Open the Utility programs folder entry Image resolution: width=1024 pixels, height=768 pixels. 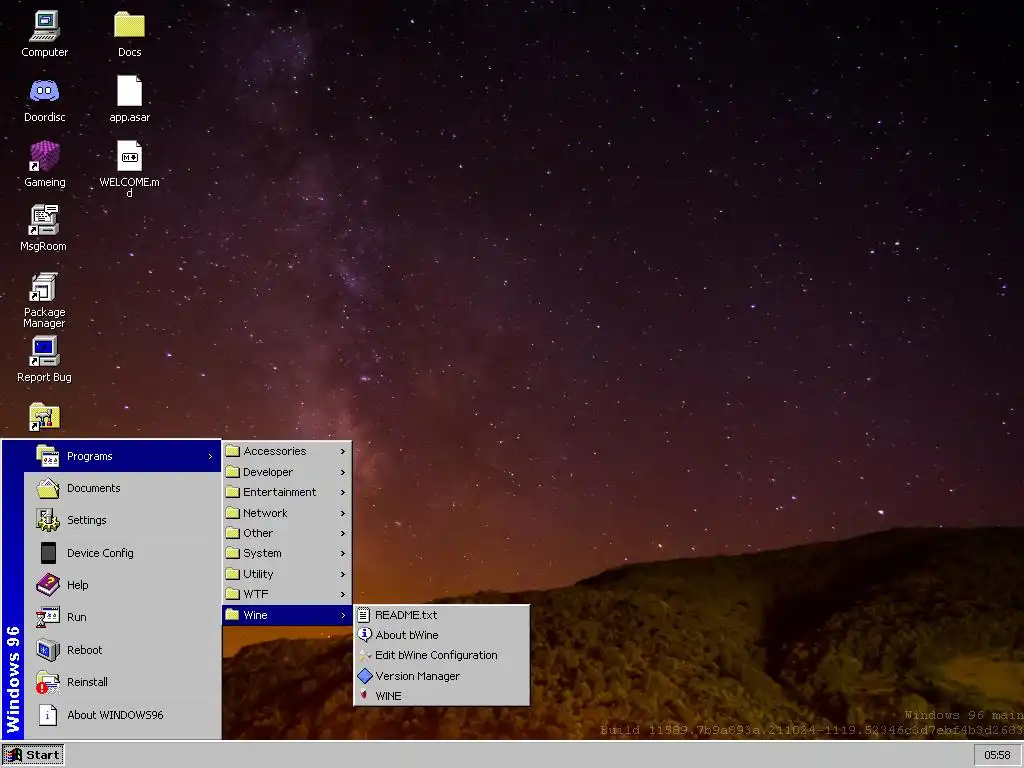(287, 574)
